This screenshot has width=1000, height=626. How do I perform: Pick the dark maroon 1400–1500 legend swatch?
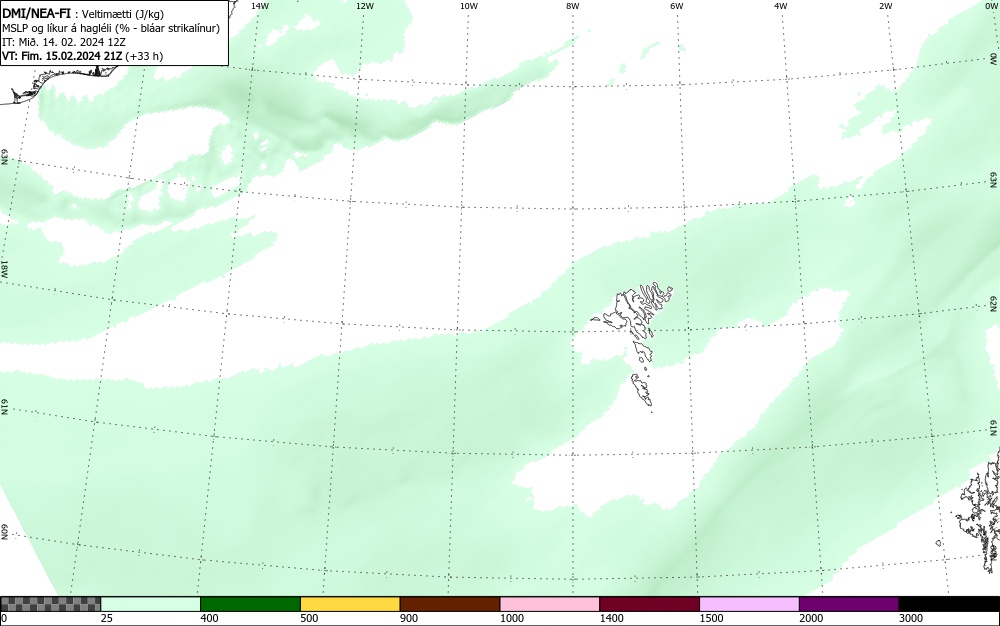point(649,604)
